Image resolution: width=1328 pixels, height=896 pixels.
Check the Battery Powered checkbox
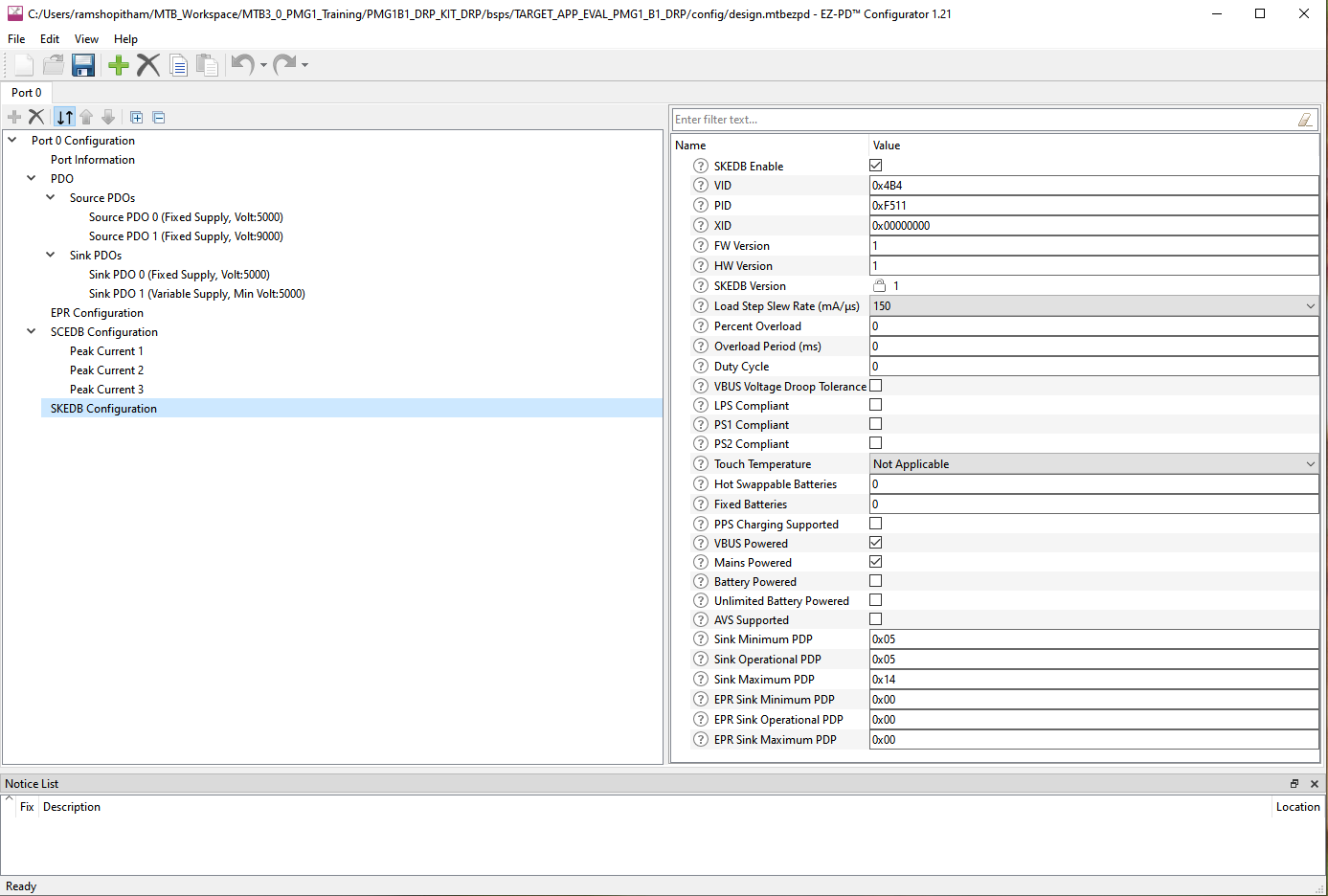875,581
